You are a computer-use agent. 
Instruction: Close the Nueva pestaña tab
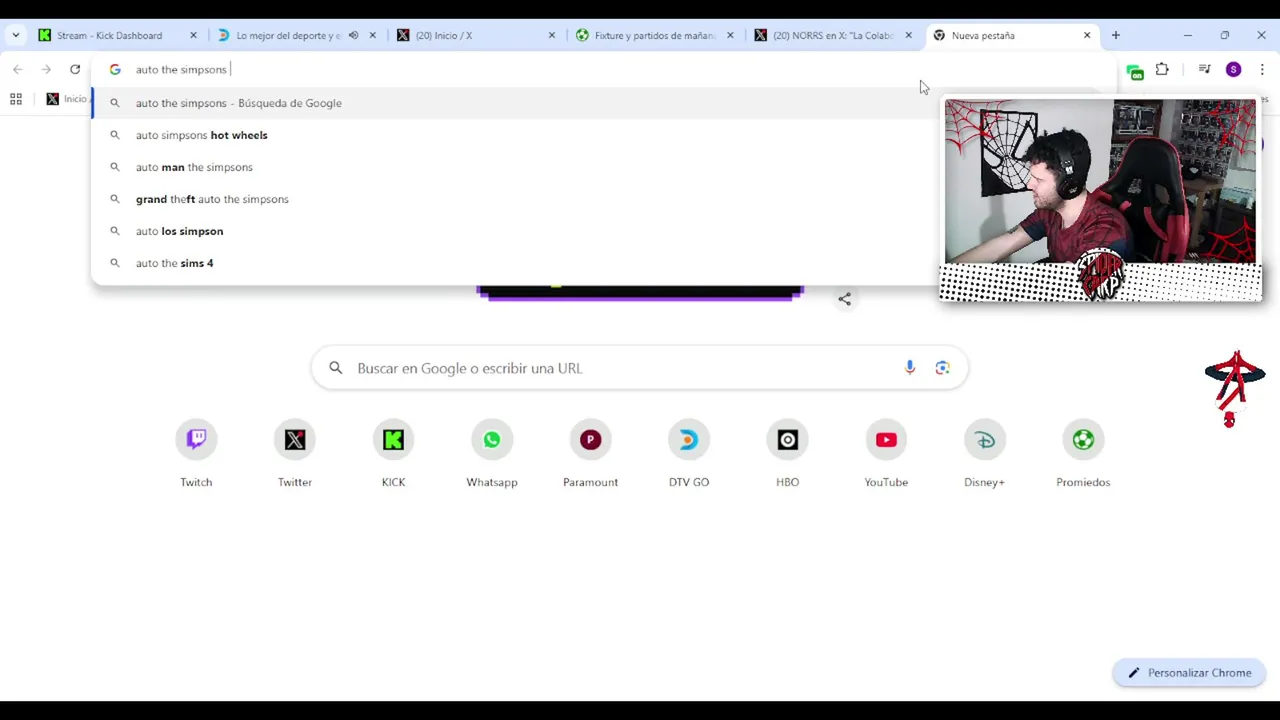pos(1087,35)
